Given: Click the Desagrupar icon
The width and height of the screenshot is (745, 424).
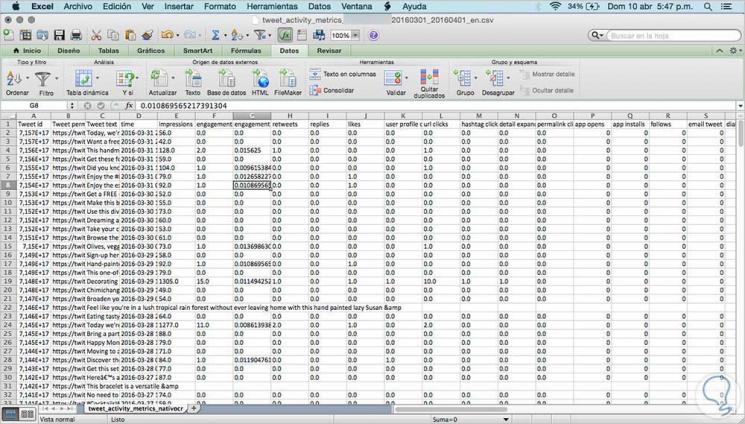Looking at the screenshot, I should click(494, 78).
